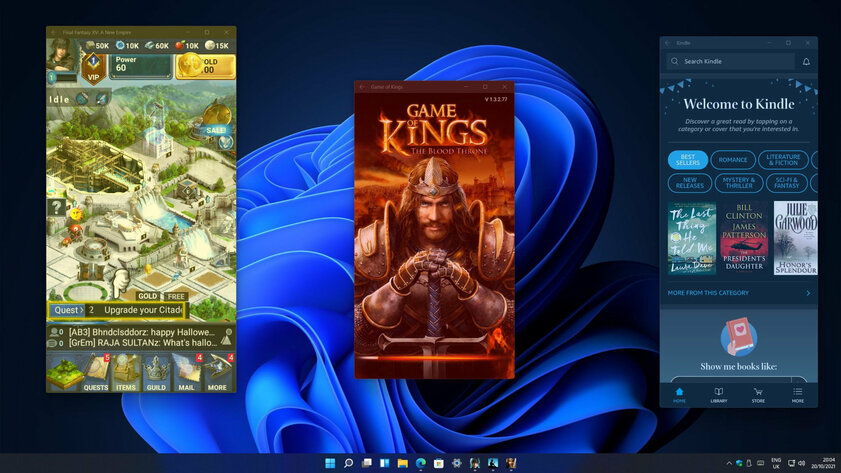The width and height of the screenshot is (841, 473).
Task: Click MORE FROM THIS CATEGORY link
Action: tap(708, 293)
